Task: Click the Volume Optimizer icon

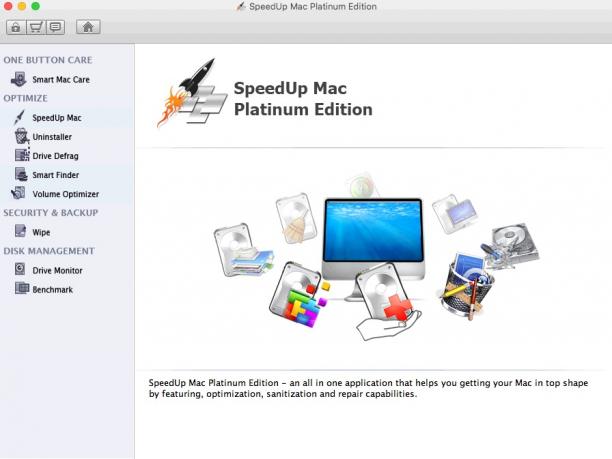Action: (18, 194)
